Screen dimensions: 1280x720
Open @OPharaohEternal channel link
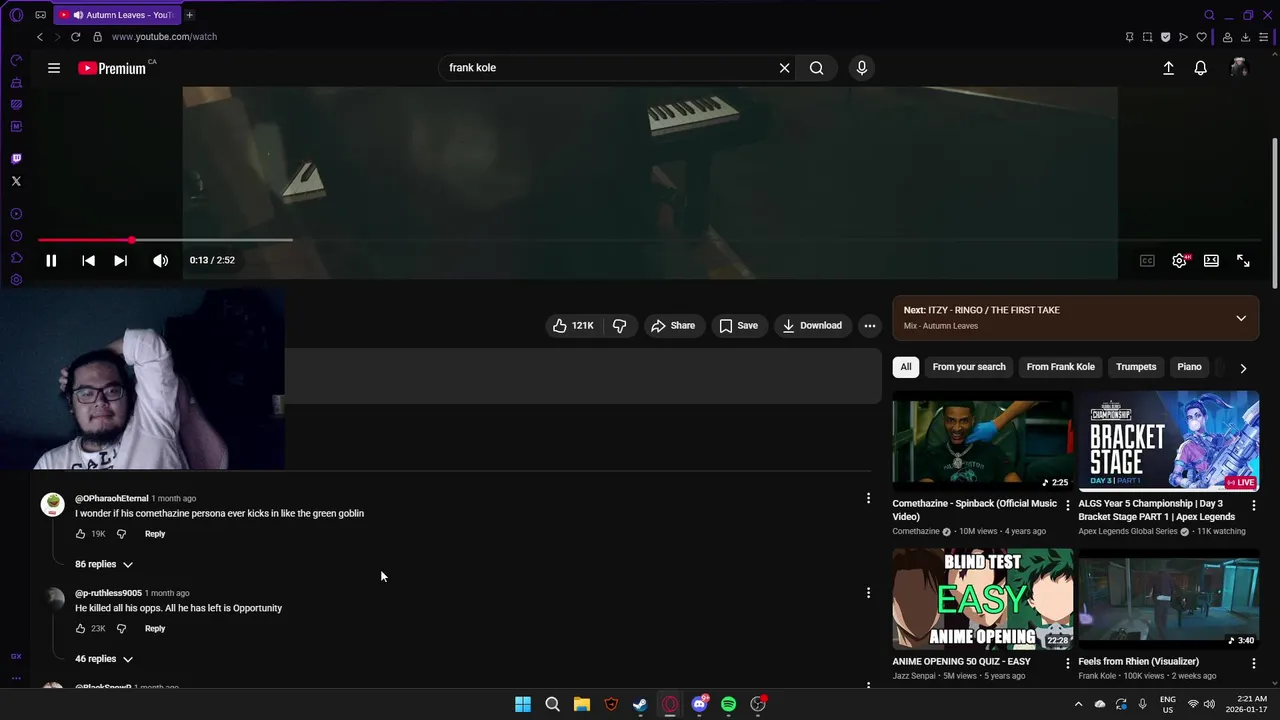tap(111, 498)
